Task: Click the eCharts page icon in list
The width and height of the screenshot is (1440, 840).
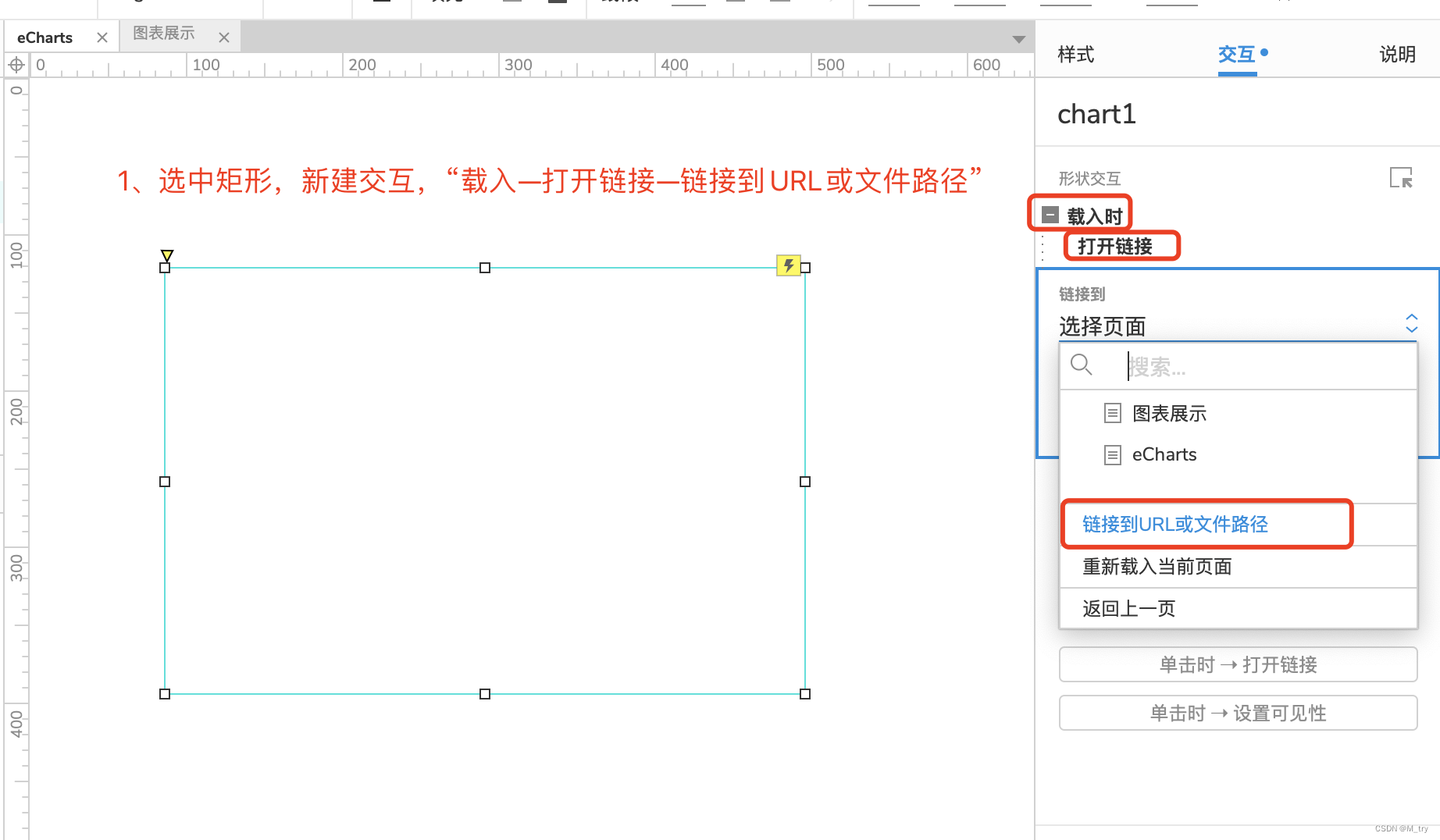Action: tap(1113, 454)
